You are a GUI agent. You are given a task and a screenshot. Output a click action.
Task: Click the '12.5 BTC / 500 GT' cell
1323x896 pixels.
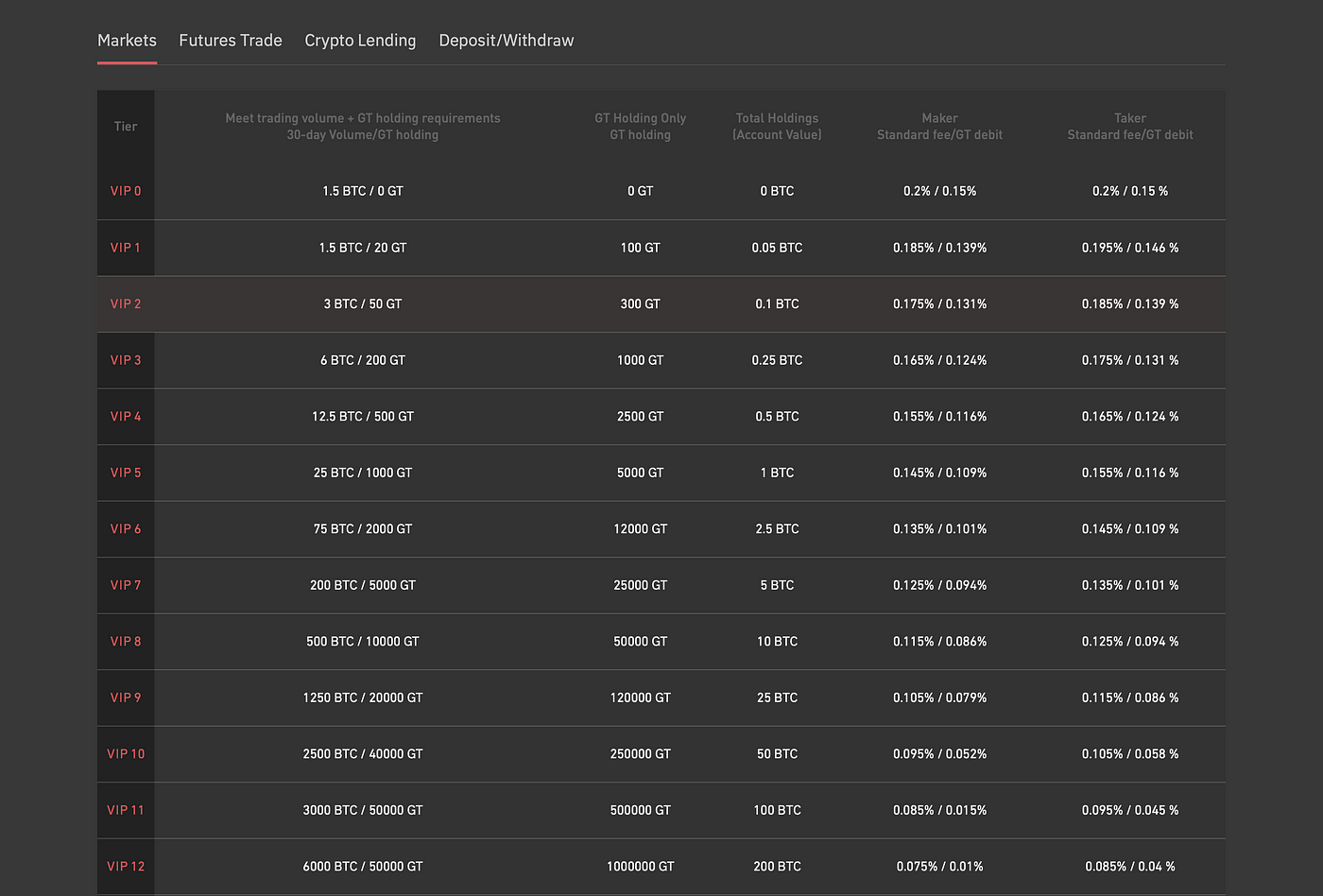click(x=363, y=416)
